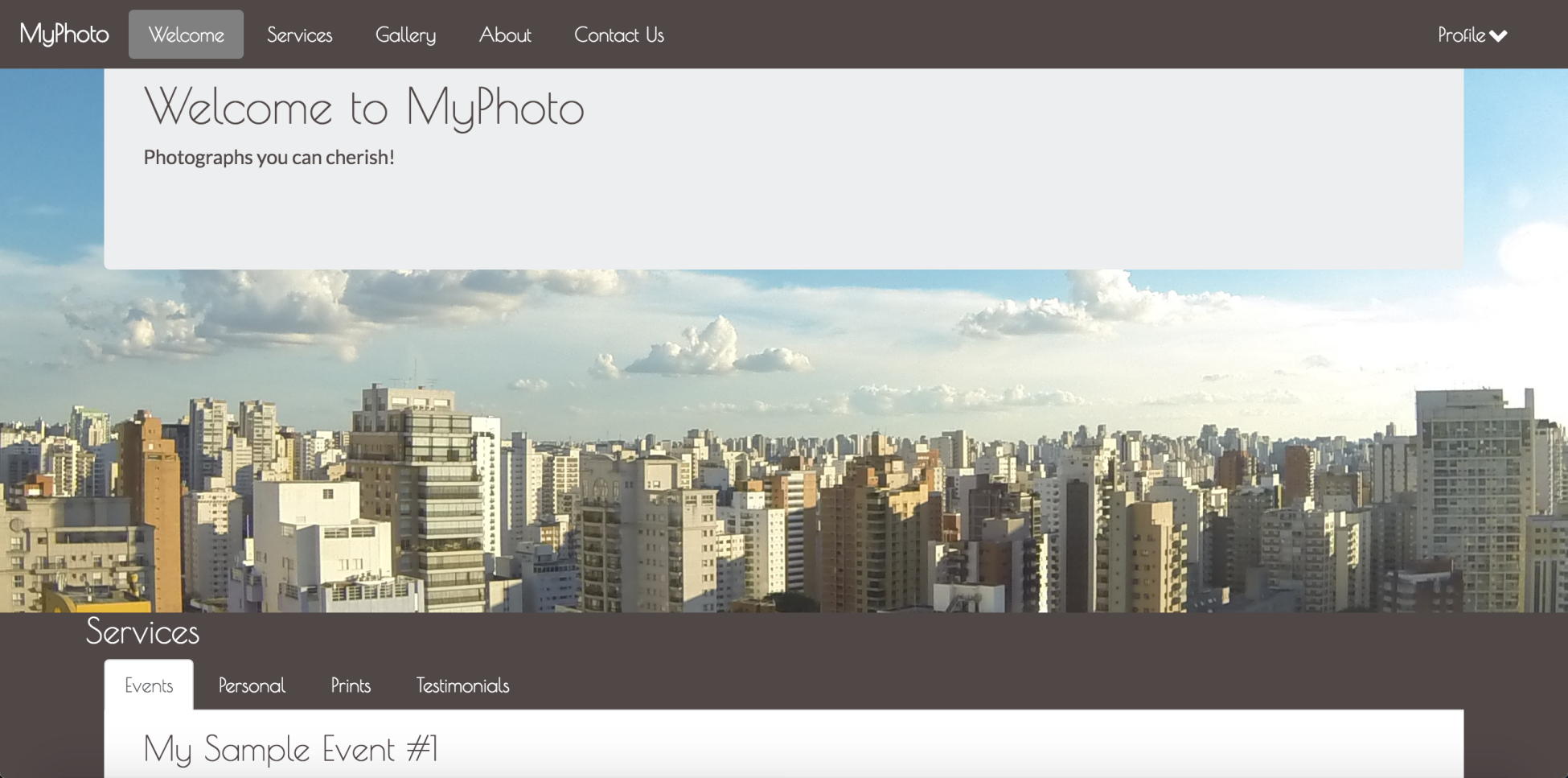Click the Contact Us link
This screenshot has height=778, width=1568.
(619, 35)
